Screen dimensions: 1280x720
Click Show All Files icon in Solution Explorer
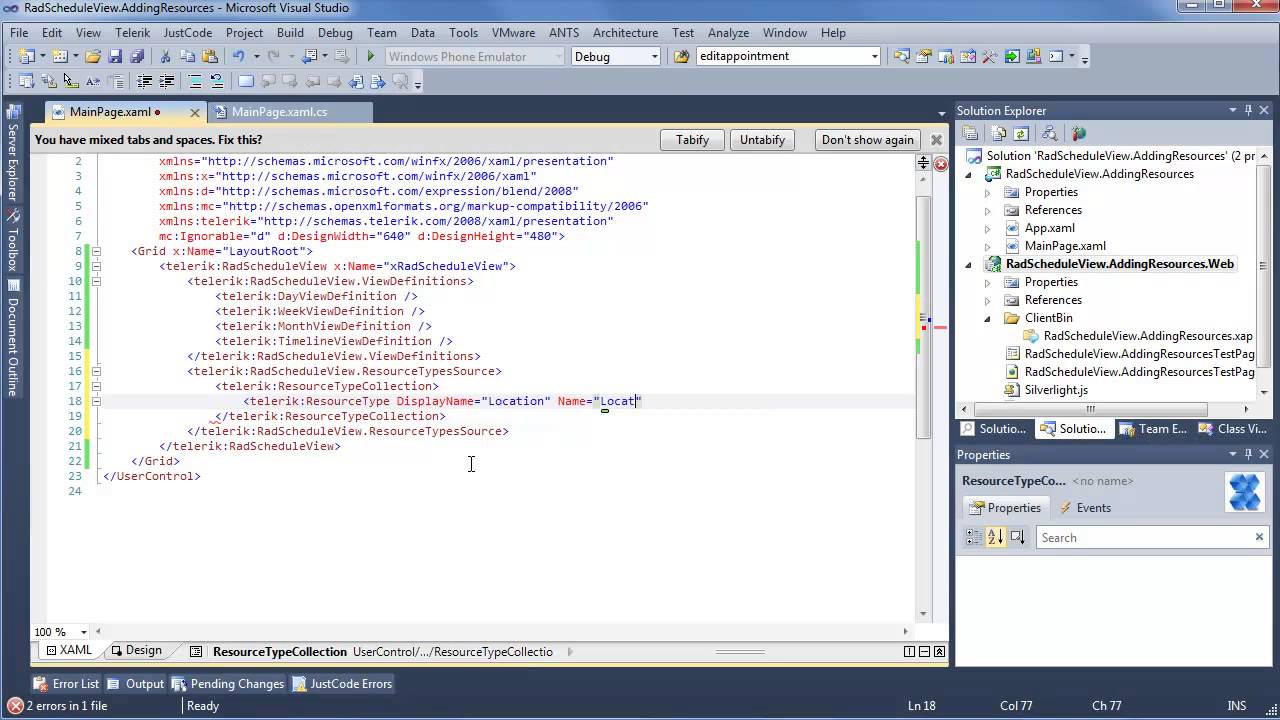coord(999,133)
